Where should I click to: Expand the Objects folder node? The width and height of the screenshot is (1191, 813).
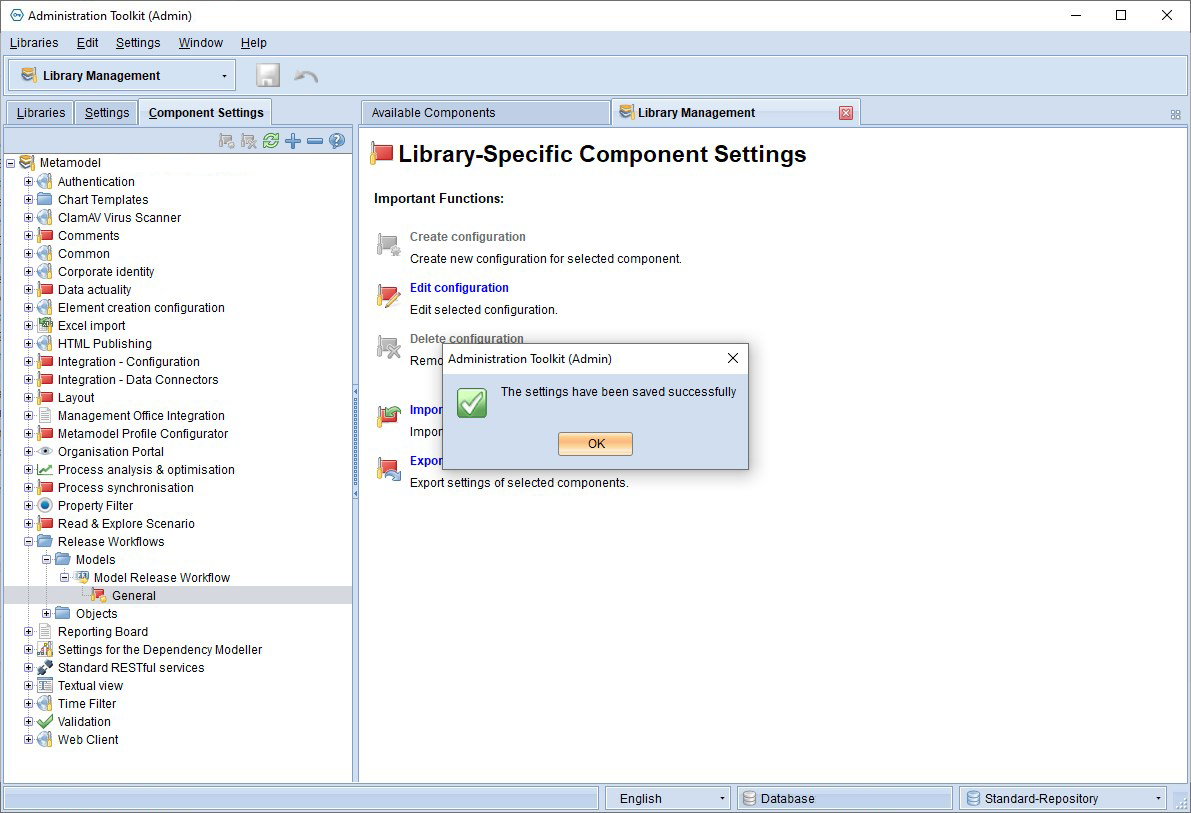(46, 614)
